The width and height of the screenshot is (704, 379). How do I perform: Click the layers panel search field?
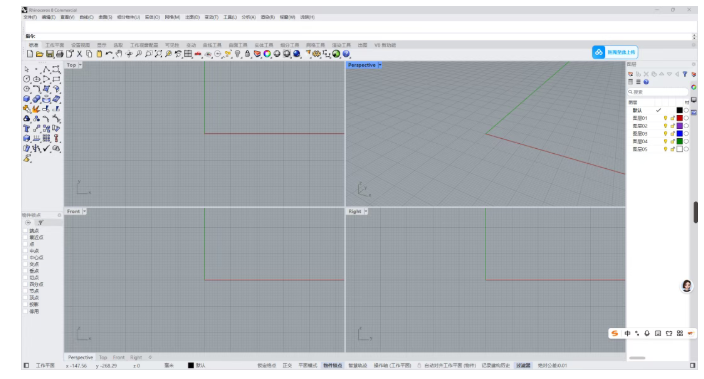[x=658, y=92]
